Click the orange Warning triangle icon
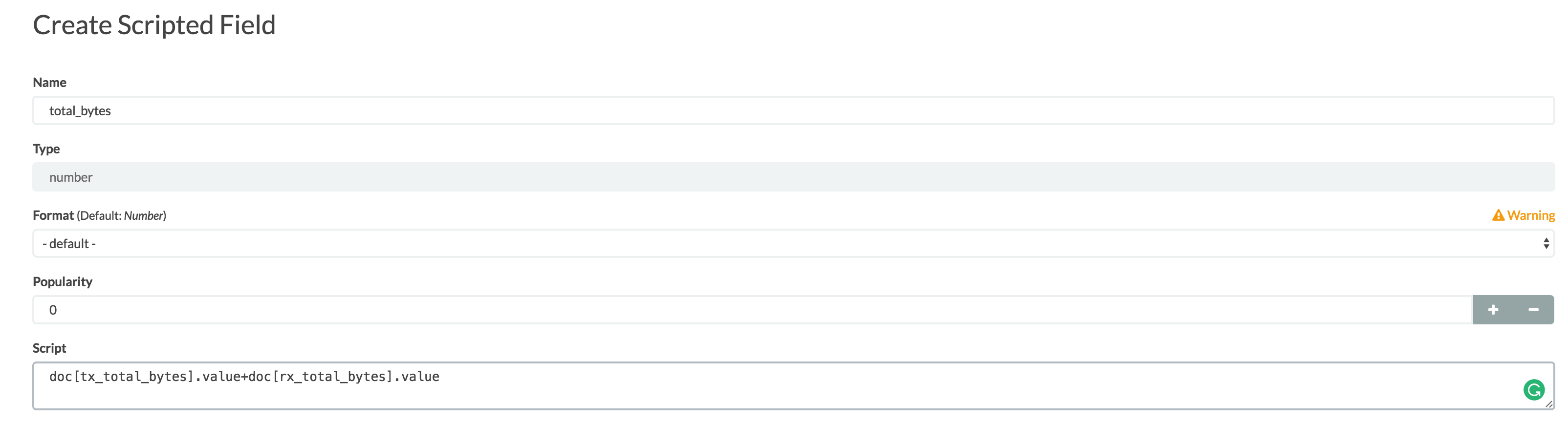 point(1498,215)
